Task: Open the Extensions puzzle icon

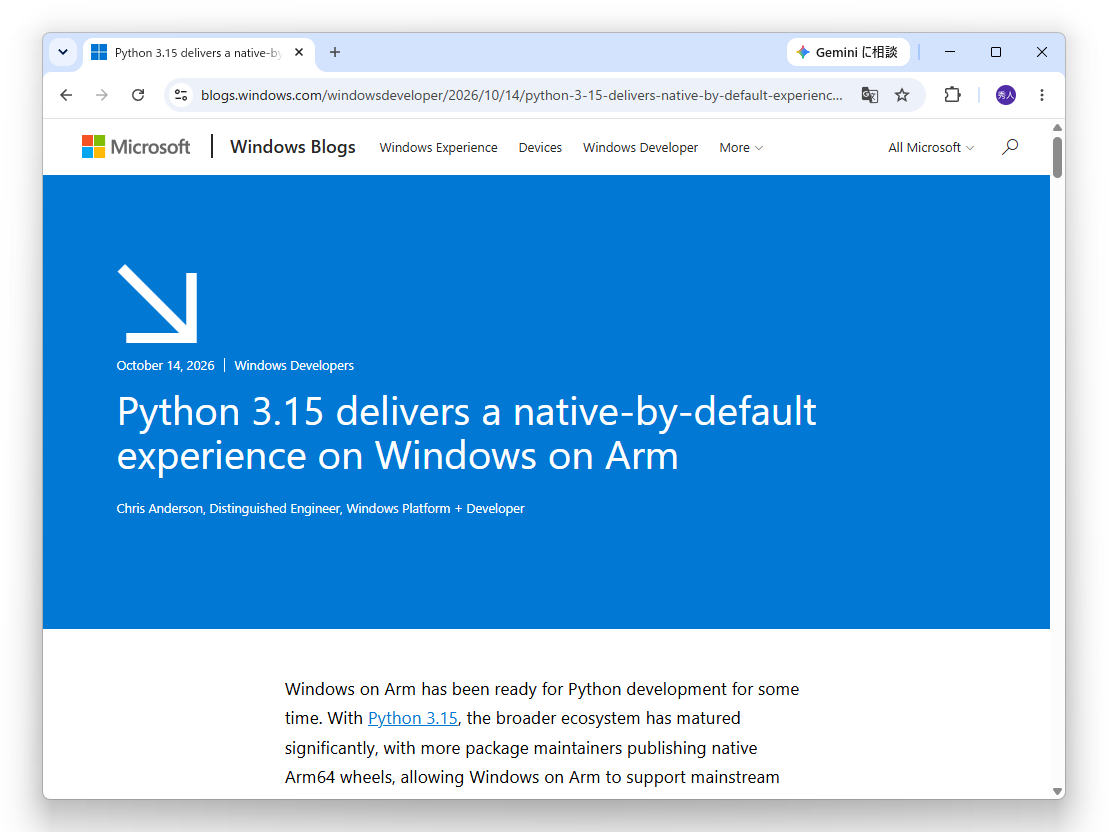Action: (953, 95)
